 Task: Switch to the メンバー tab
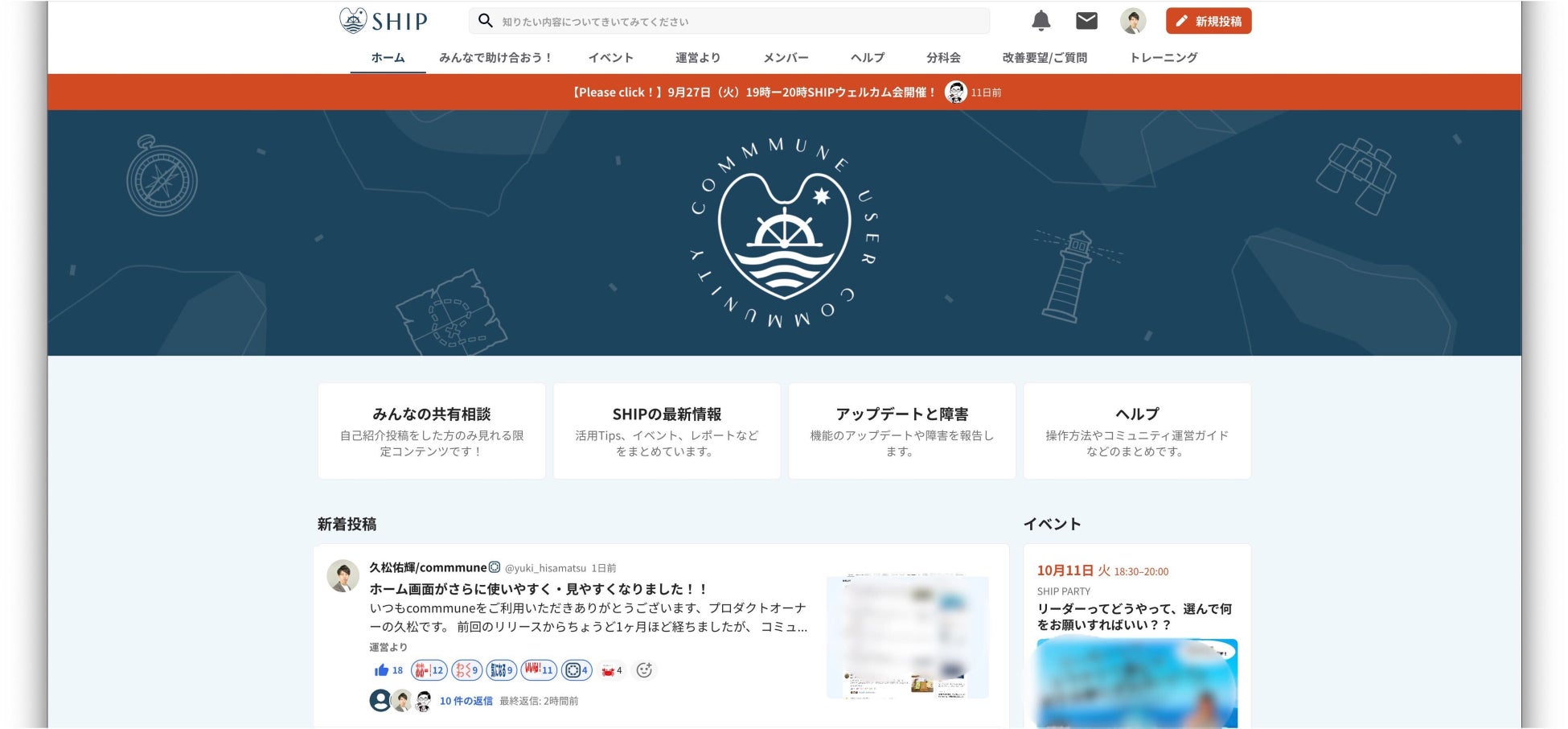tap(786, 58)
